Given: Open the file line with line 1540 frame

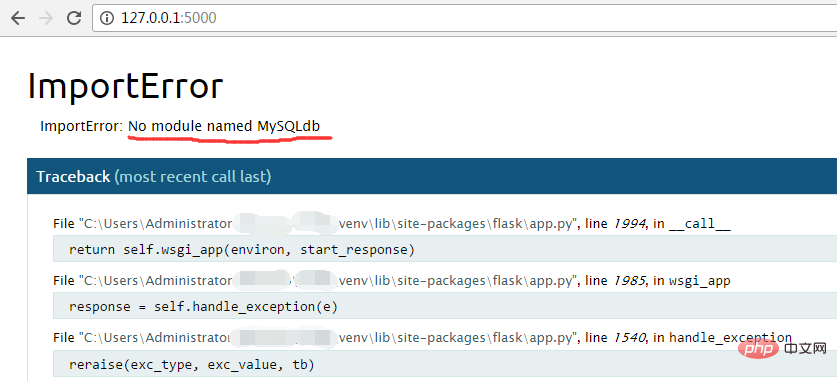Looking at the screenshot, I should 422,338.
